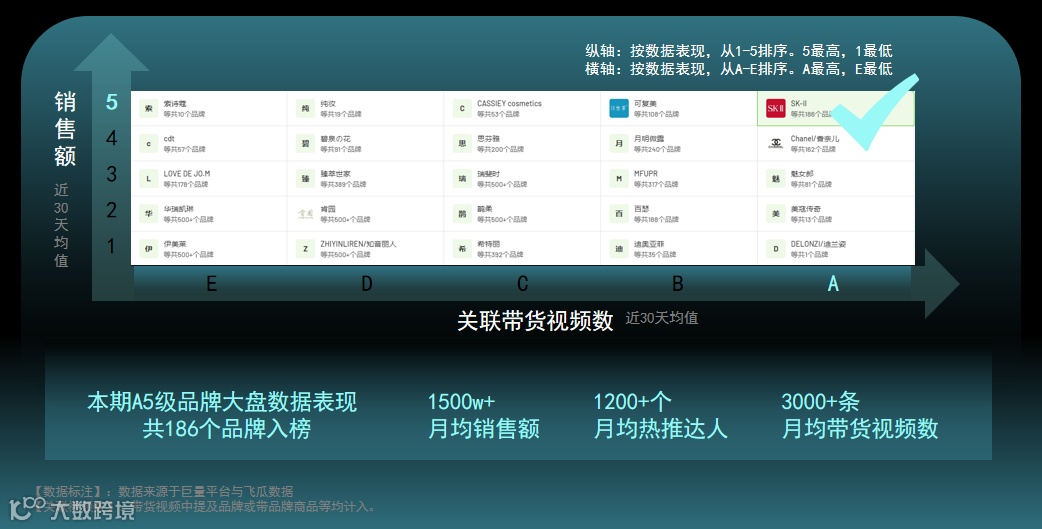Click the 可复美 blue brand logo
This screenshot has height=529, width=1042.
click(x=619, y=108)
